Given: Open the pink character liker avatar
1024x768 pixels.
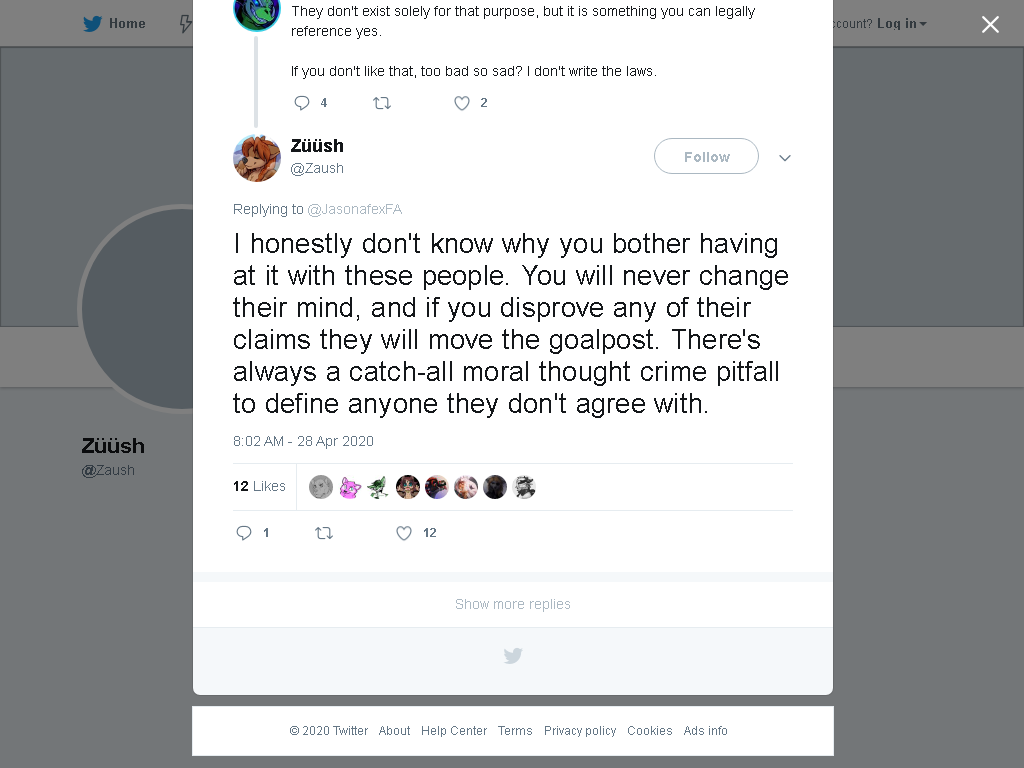Looking at the screenshot, I should tap(350, 487).
